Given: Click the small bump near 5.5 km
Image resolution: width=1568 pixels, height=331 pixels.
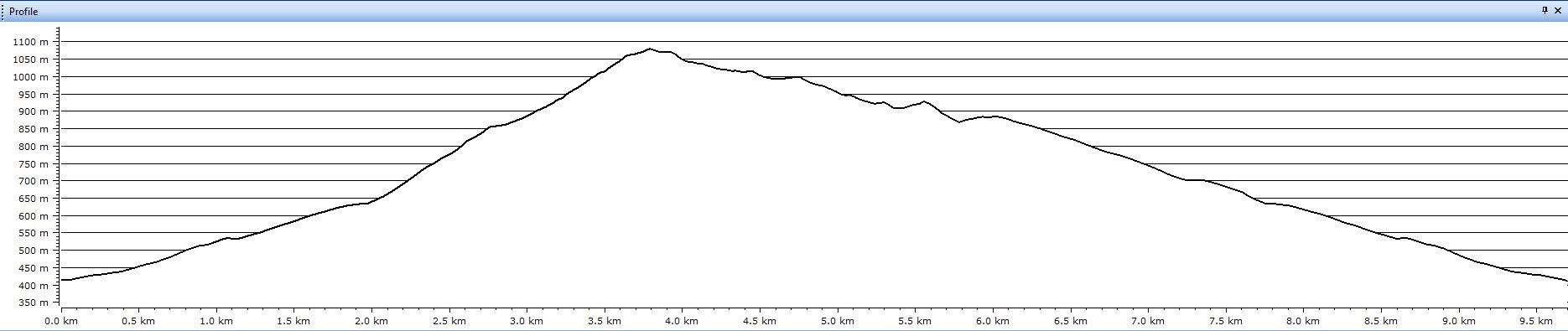Looking at the screenshot, I should (x=923, y=101).
